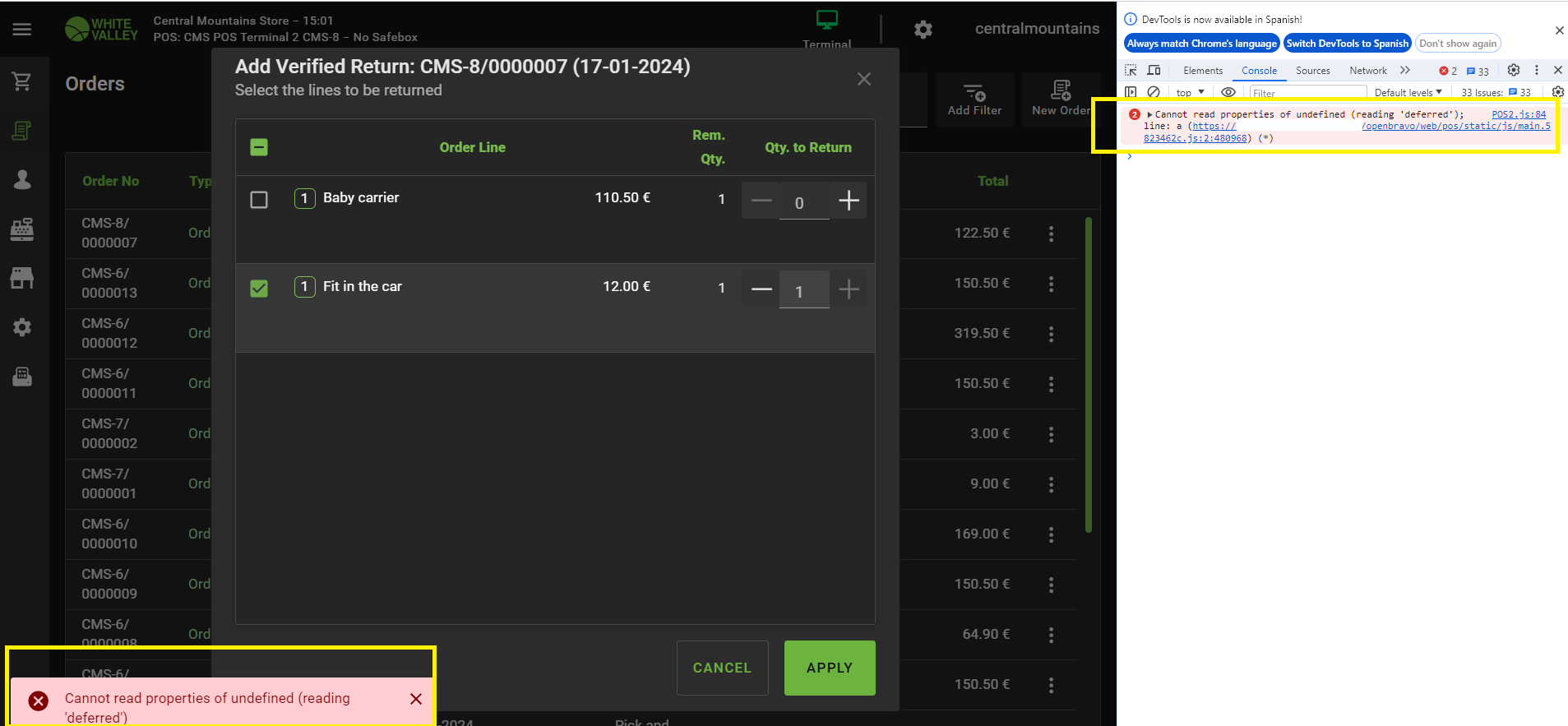Increase Fit in the car return quantity

click(849, 289)
